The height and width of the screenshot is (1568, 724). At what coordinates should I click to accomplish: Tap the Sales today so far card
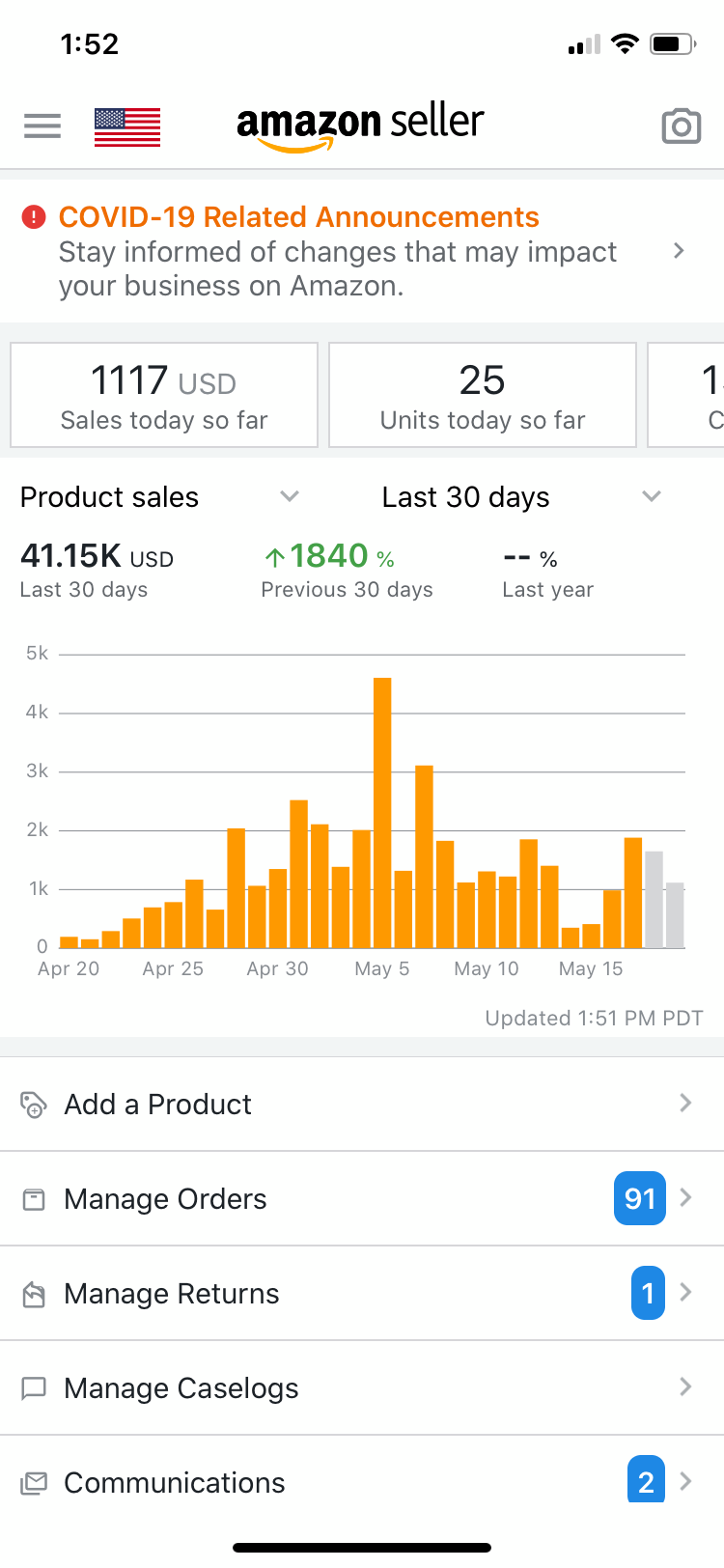coord(164,395)
